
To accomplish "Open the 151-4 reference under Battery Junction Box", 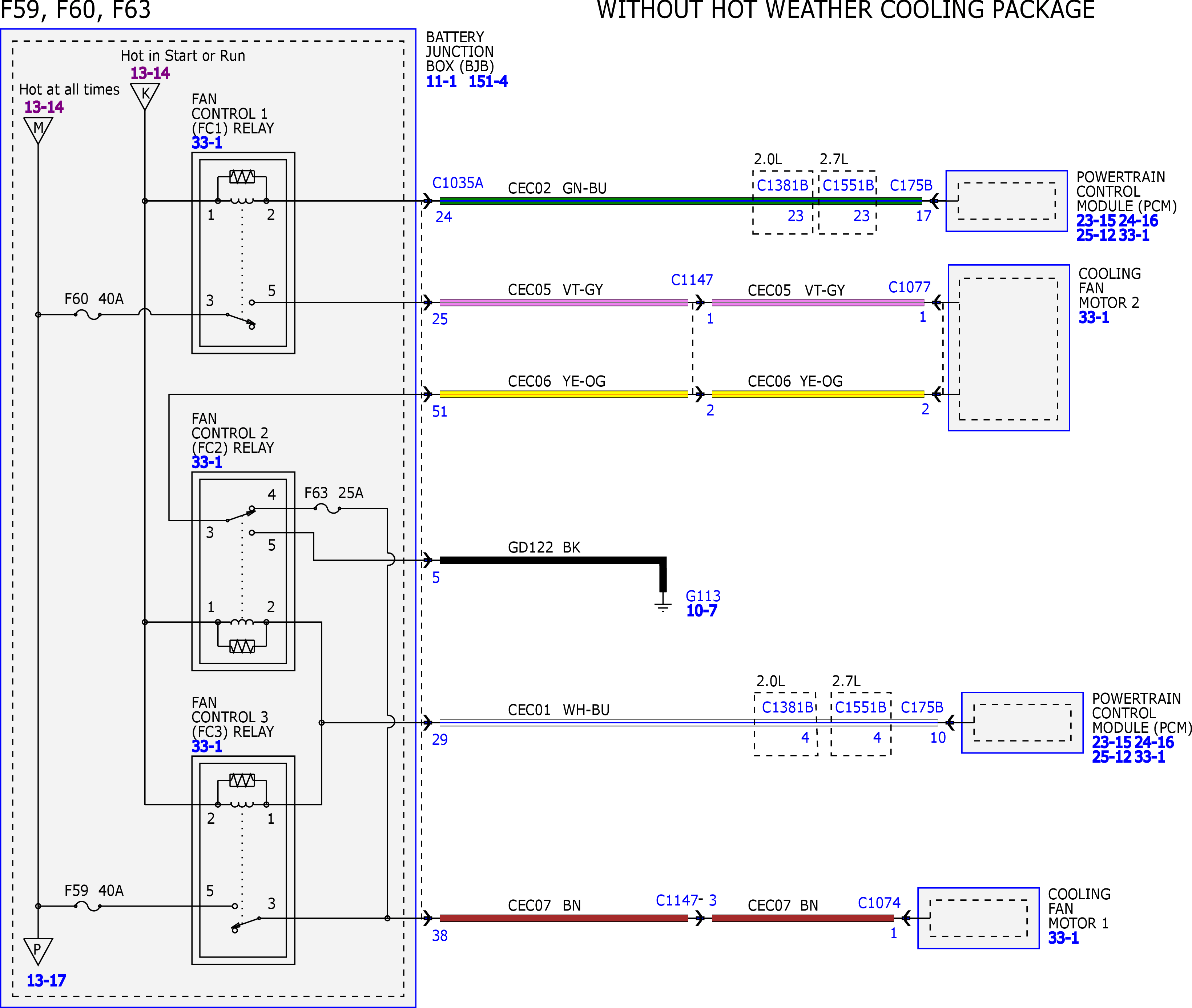I will pyautogui.click(x=488, y=82).
